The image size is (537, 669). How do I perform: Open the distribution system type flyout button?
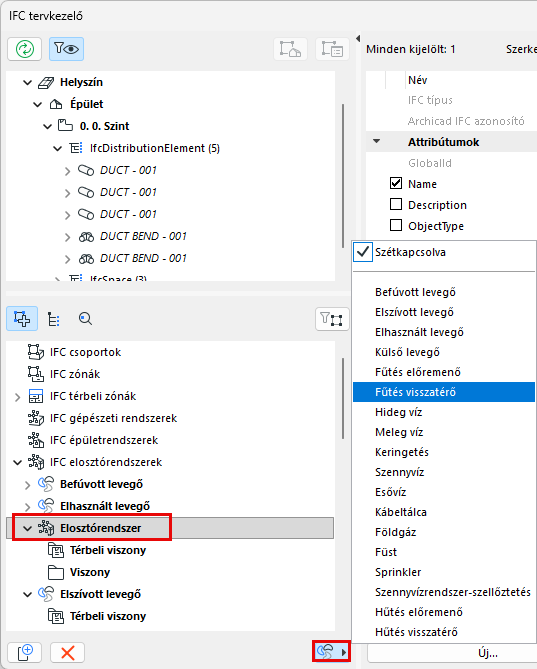tap(331, 652)
